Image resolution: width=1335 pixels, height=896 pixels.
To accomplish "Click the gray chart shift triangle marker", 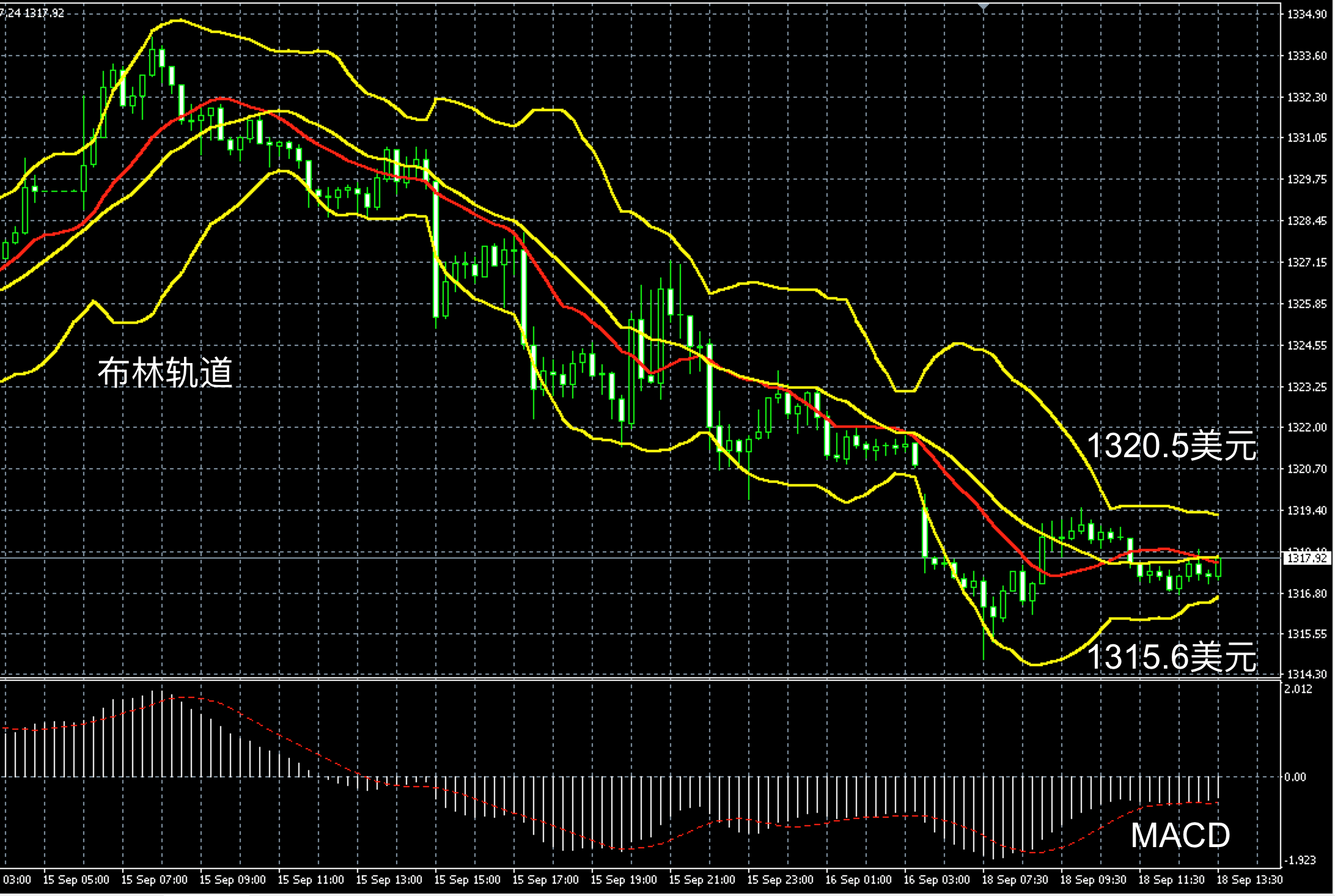I will click(x=983, y=6).
